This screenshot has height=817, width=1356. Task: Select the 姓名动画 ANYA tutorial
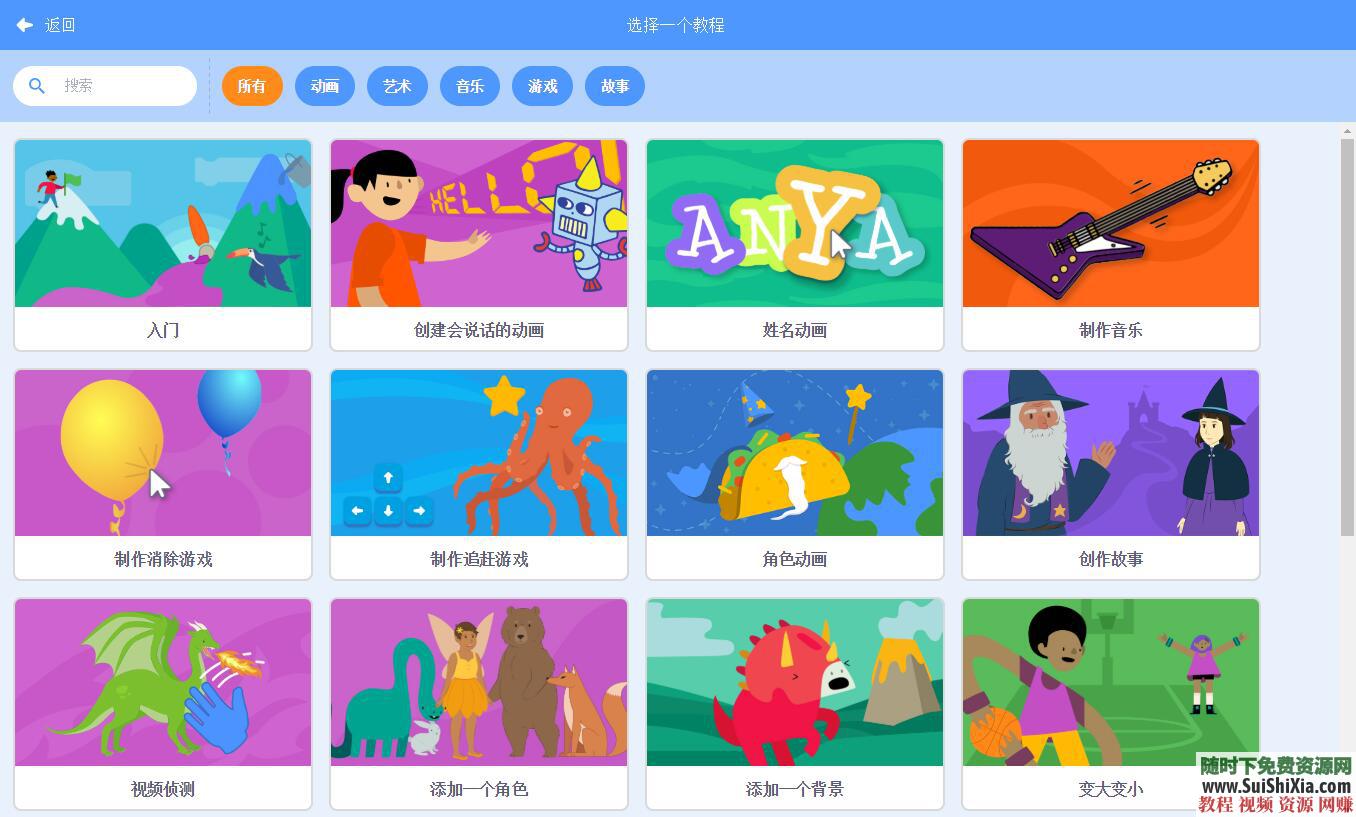[x=795, y=245]
